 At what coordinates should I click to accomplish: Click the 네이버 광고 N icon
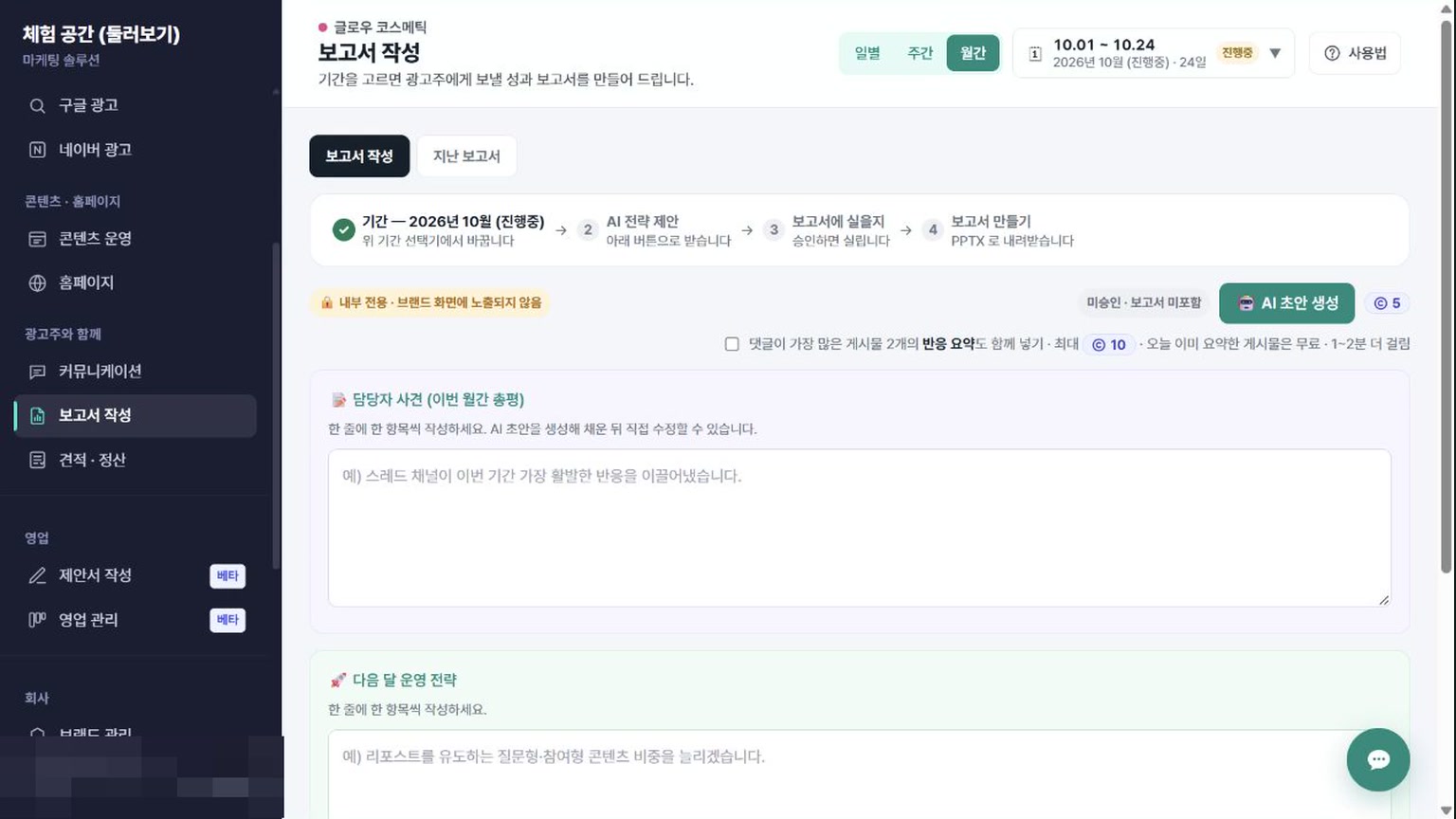click(x=37, y=150)
